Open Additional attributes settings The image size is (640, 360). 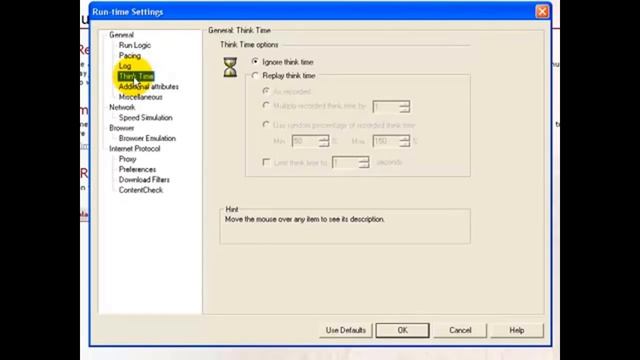pos(149,87)
